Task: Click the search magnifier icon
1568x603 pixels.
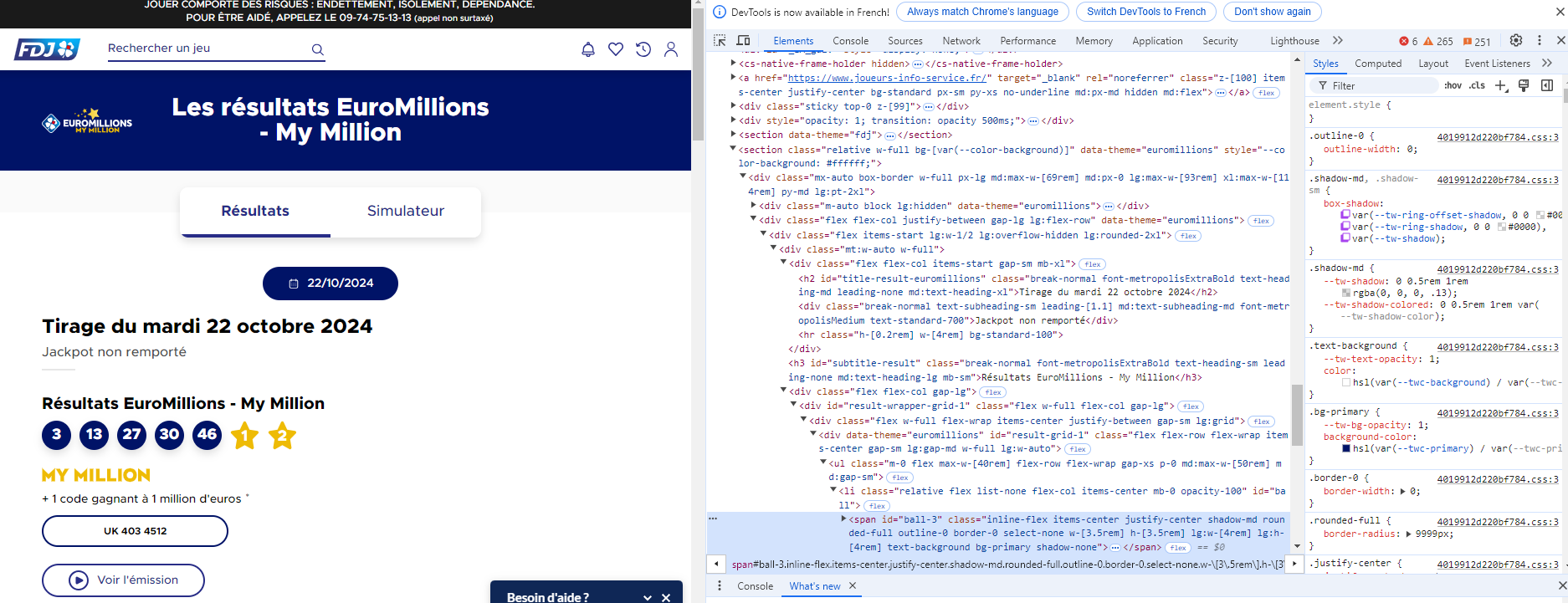Action: click(x=318, y=49)
